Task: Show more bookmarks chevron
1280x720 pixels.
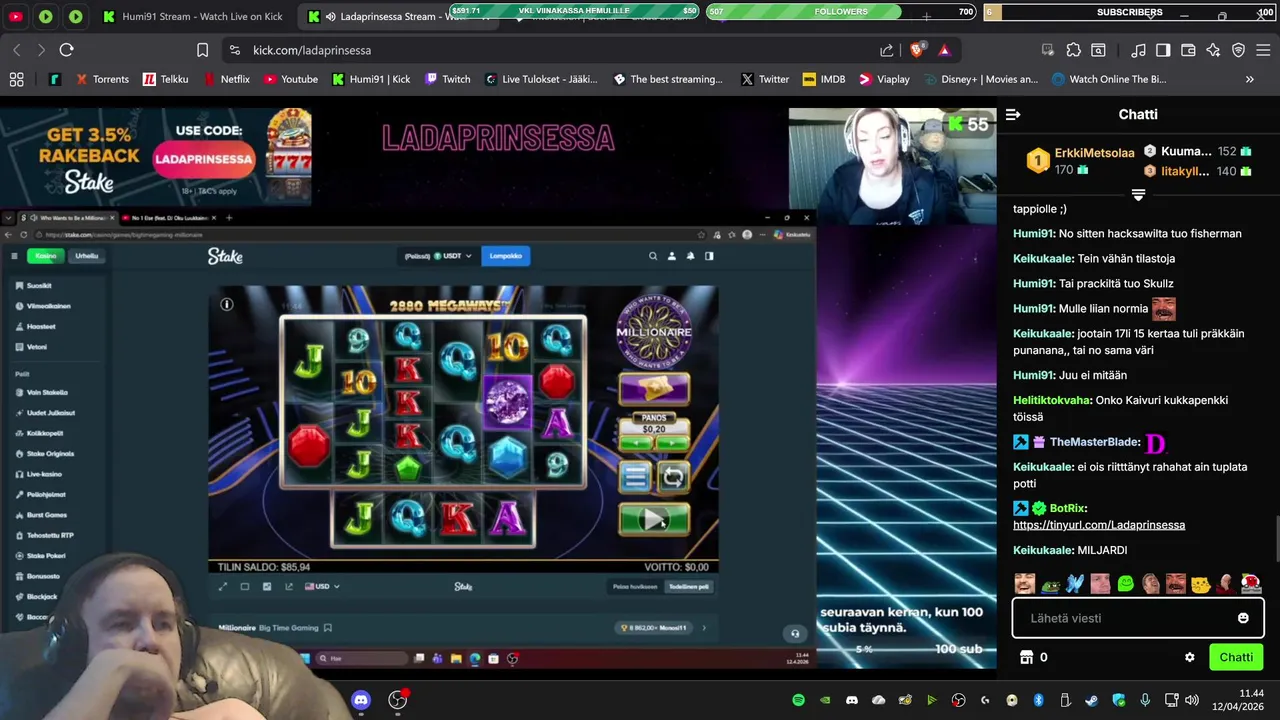Action: pos(1249,79)
